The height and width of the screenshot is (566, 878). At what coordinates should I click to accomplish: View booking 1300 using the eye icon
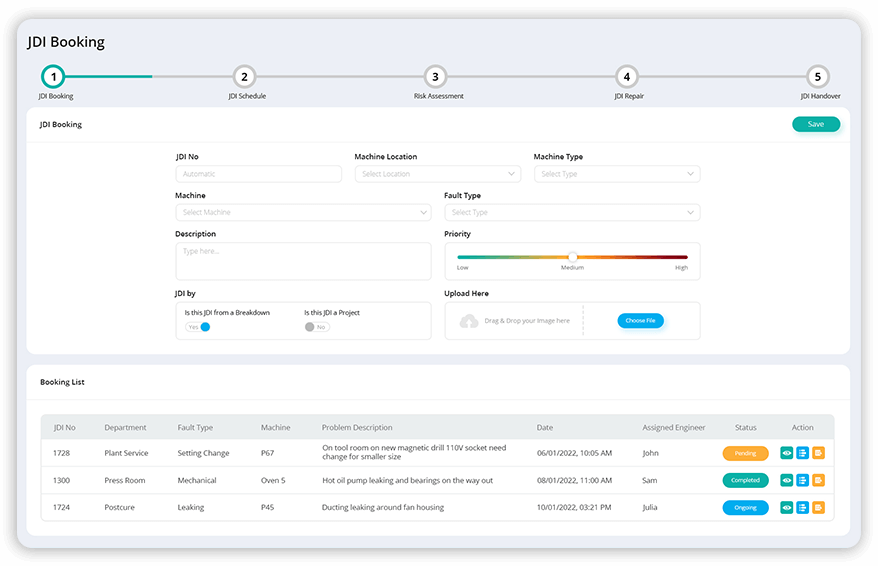(786, 480)
